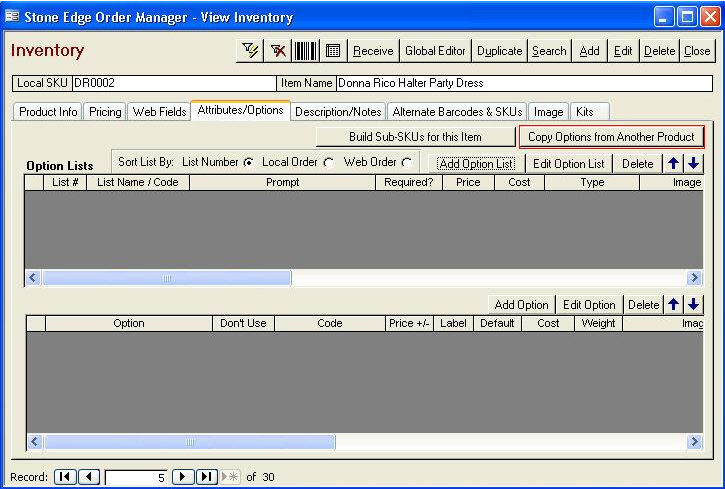Click the List Name / Code column header
Screen dimensions: 725x489
coord(138,182)
